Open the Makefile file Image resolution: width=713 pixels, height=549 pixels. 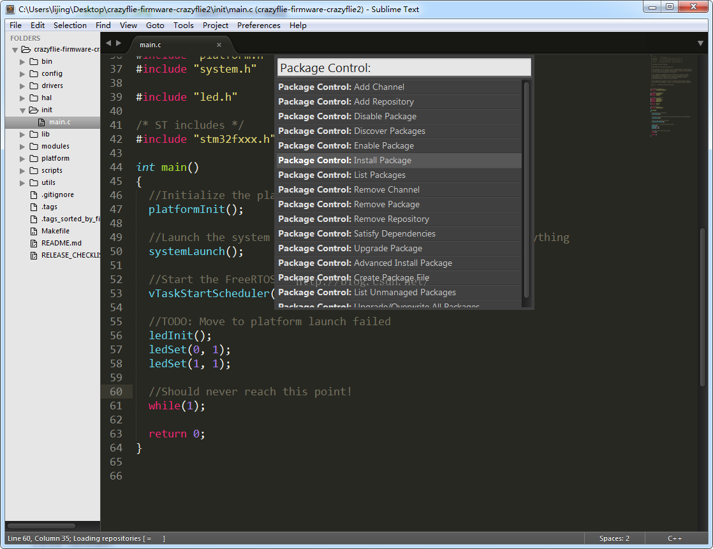point(55,231)
